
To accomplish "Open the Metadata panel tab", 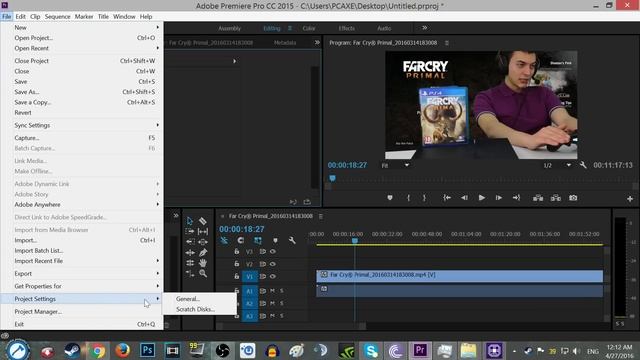I will pos(284,42).
